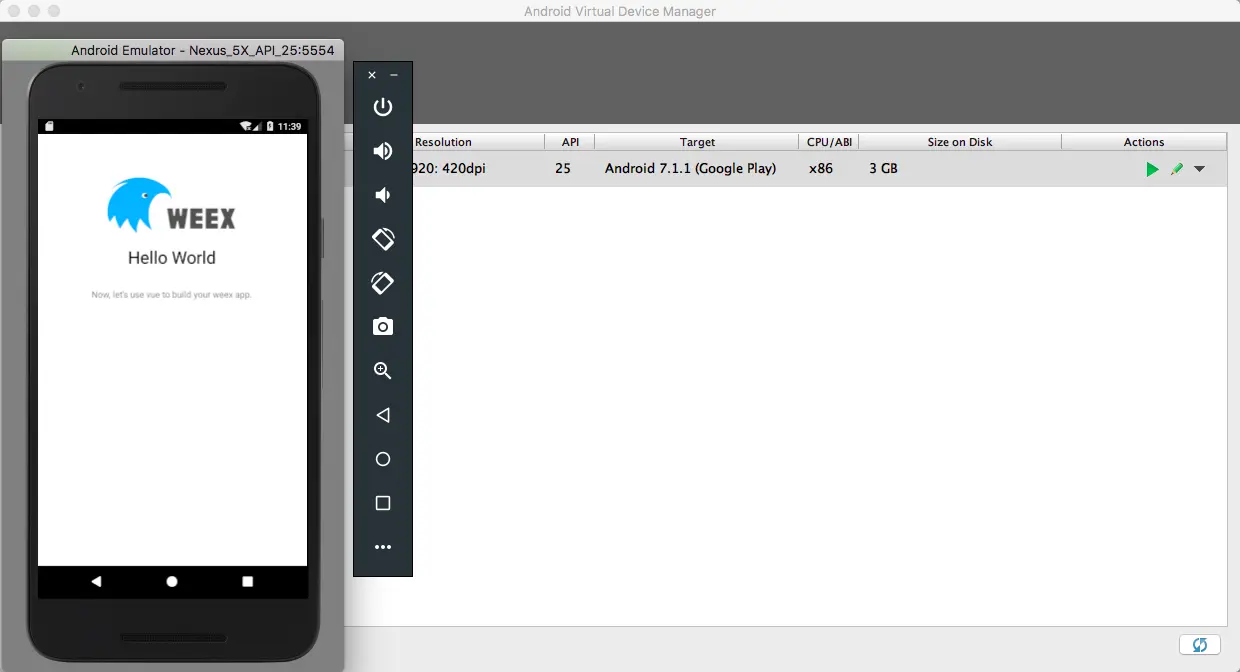Click the toolbar Overview square icon
The image size is (1240, 672).
click(x=383, y=503)
